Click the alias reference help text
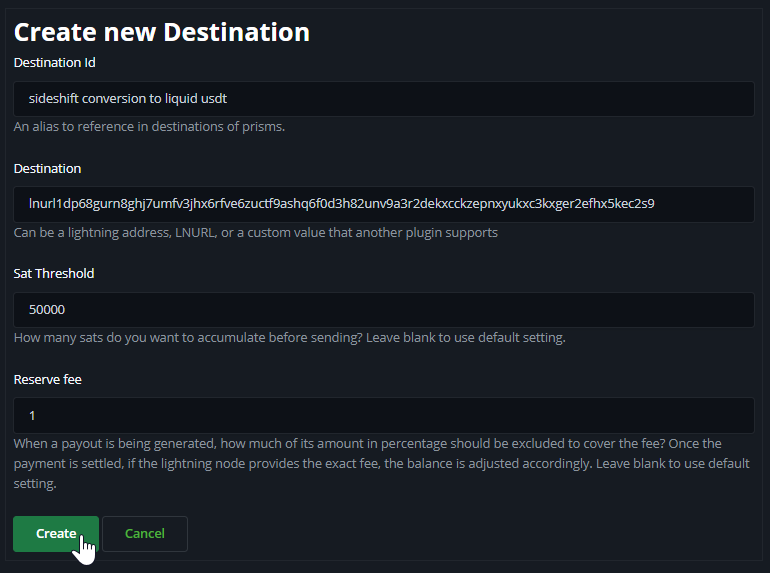Image resolution: width=770 pixels, height=573 pixels. (x=149, y=127)
